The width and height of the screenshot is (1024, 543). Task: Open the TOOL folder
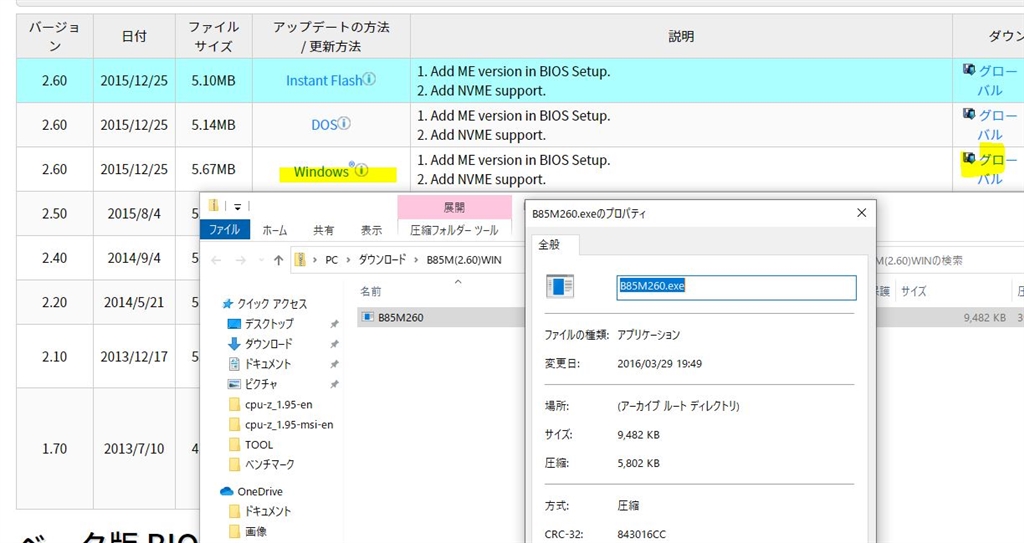(259, 445)
